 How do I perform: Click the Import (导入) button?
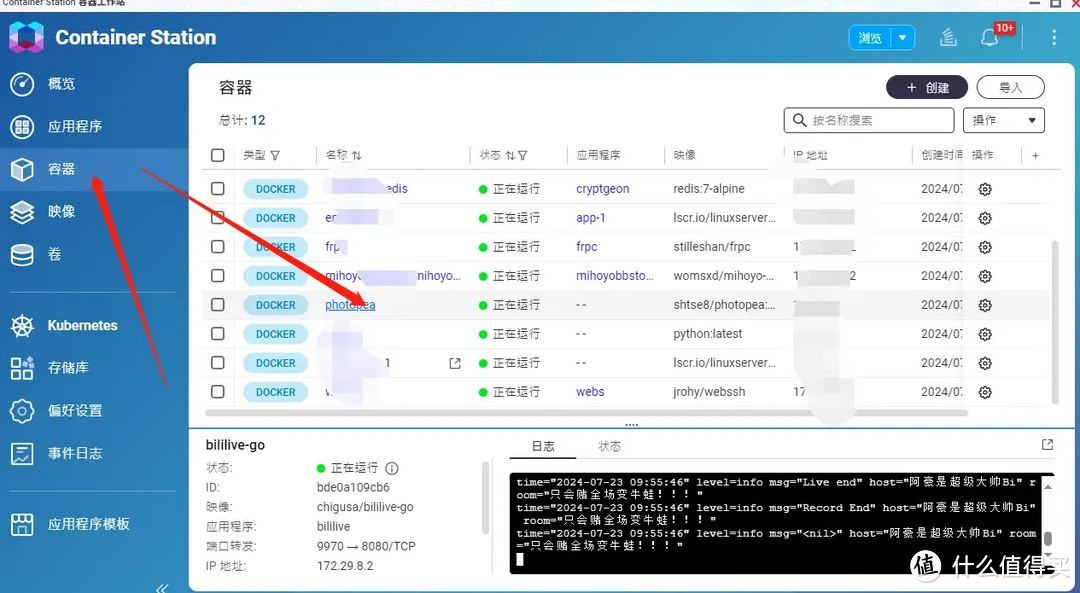coord(1010,87)
